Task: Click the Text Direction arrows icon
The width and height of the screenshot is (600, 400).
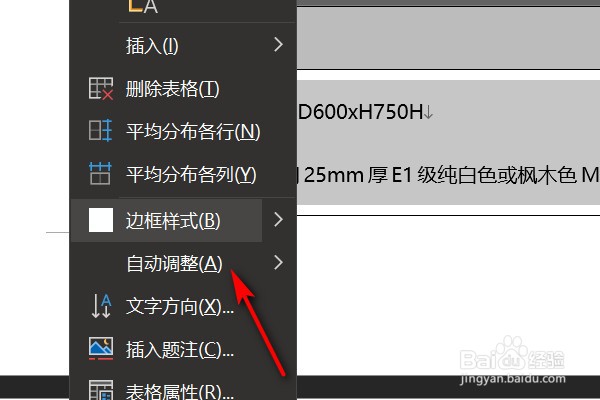Action: pos(101,306)
